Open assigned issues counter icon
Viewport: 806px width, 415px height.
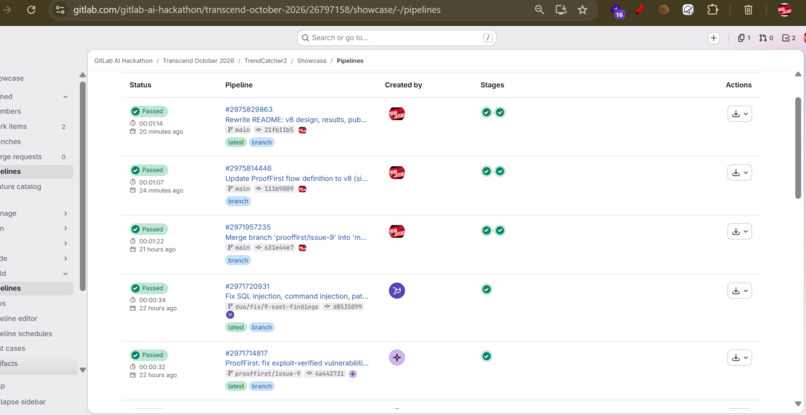pos(744,38)
